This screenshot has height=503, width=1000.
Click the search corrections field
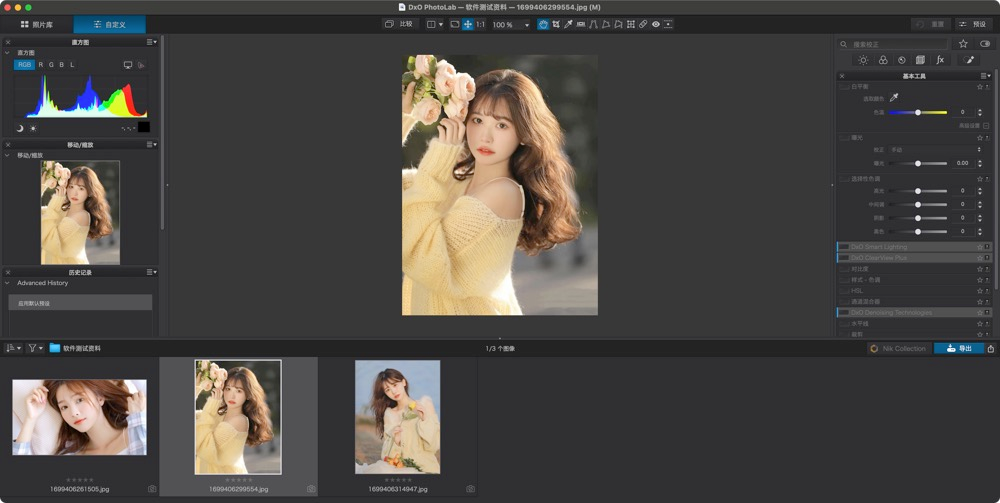(893, 44)
